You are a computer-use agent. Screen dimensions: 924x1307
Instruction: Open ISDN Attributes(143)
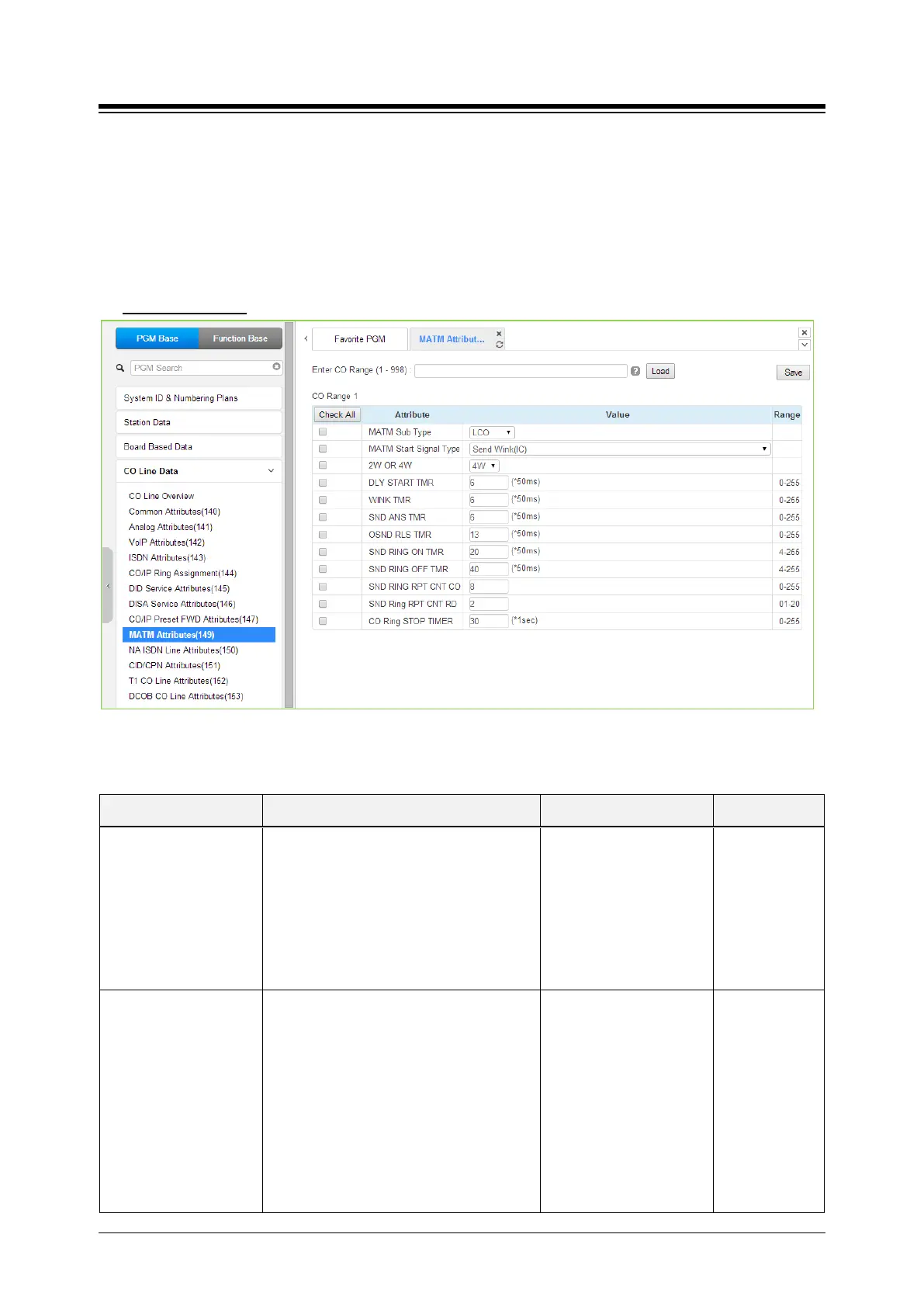click(167, 558)
